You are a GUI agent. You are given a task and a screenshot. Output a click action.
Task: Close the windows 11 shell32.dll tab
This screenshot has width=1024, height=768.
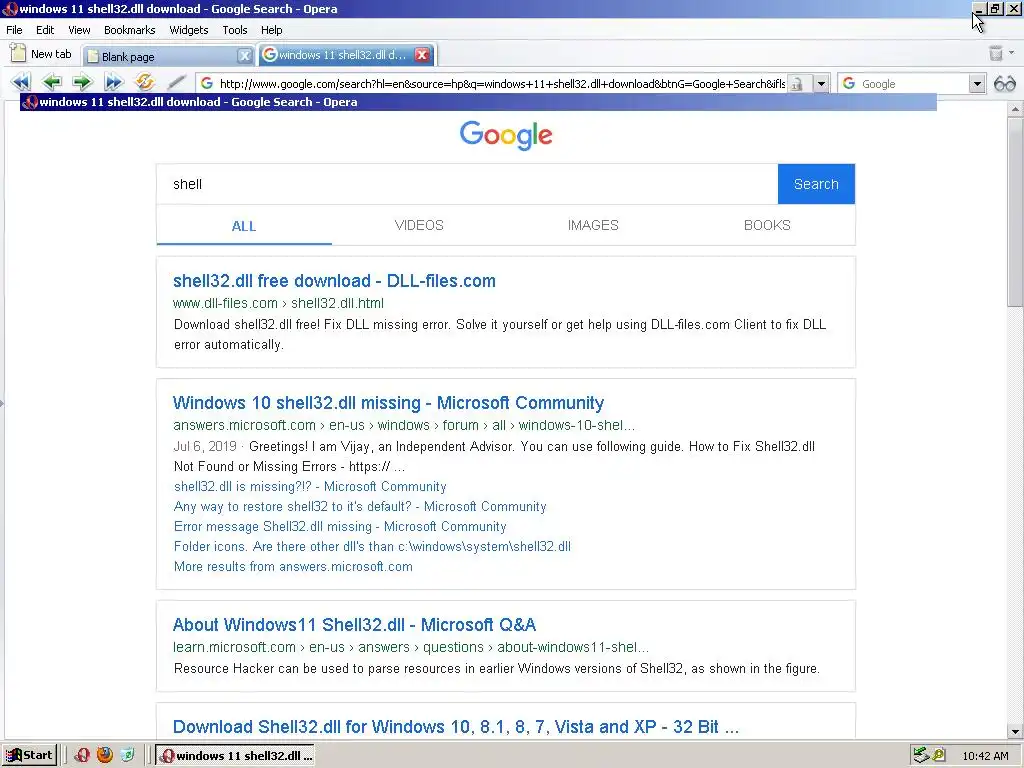422,55
